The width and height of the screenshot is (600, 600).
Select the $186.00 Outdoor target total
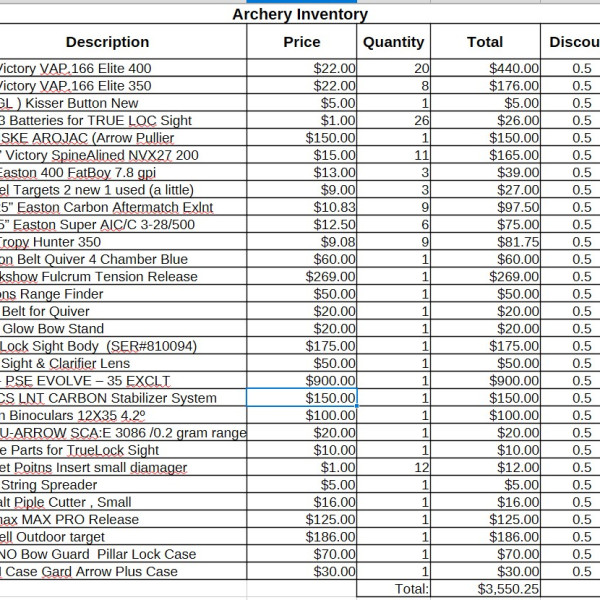pos(485,537)
